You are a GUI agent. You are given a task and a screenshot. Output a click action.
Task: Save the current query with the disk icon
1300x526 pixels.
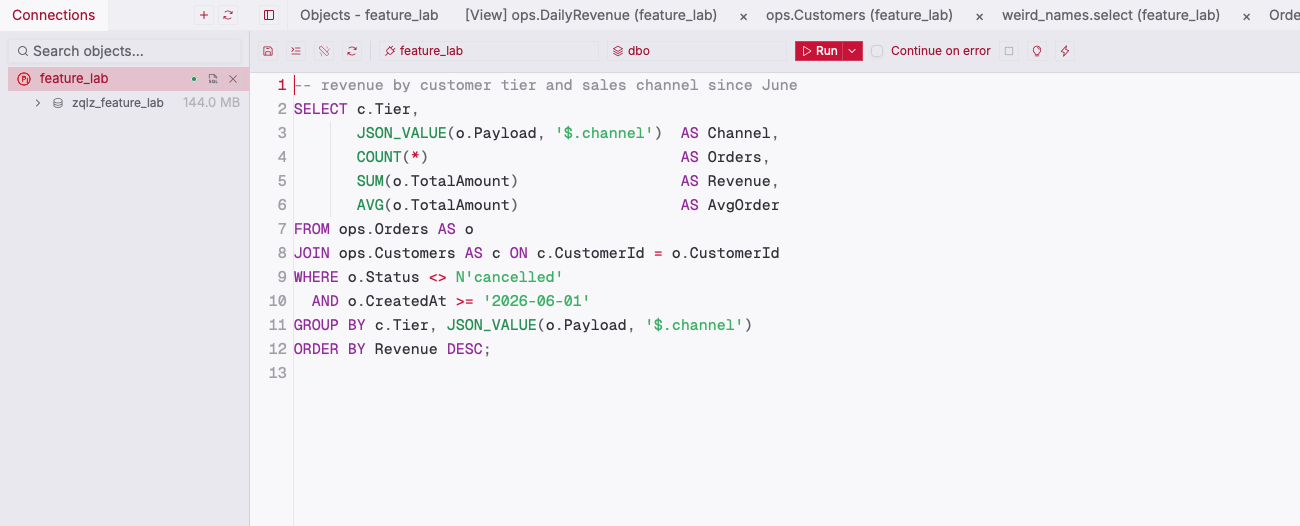(267, 51)
